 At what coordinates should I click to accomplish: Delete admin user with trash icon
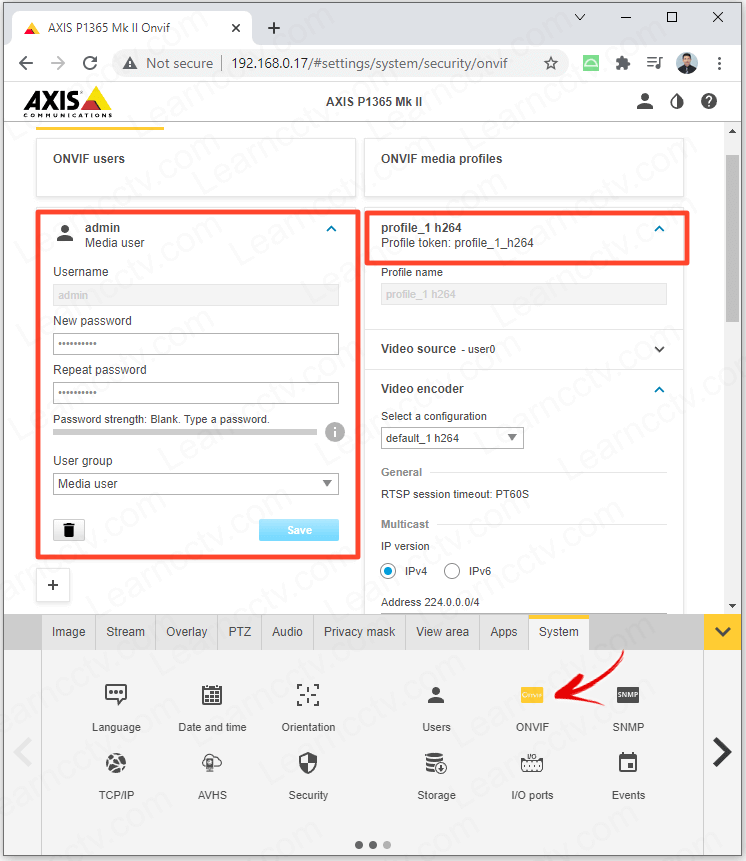(x=69, y=530)
